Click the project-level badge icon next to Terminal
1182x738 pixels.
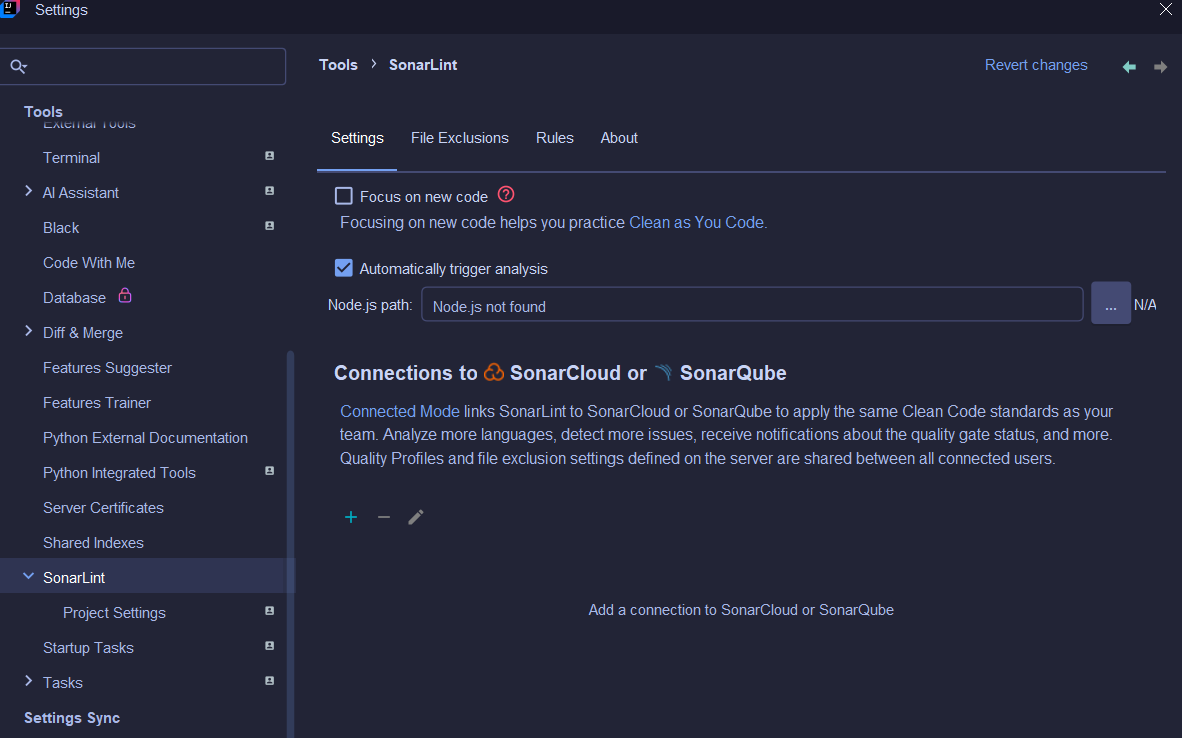[x=269, y=156]
